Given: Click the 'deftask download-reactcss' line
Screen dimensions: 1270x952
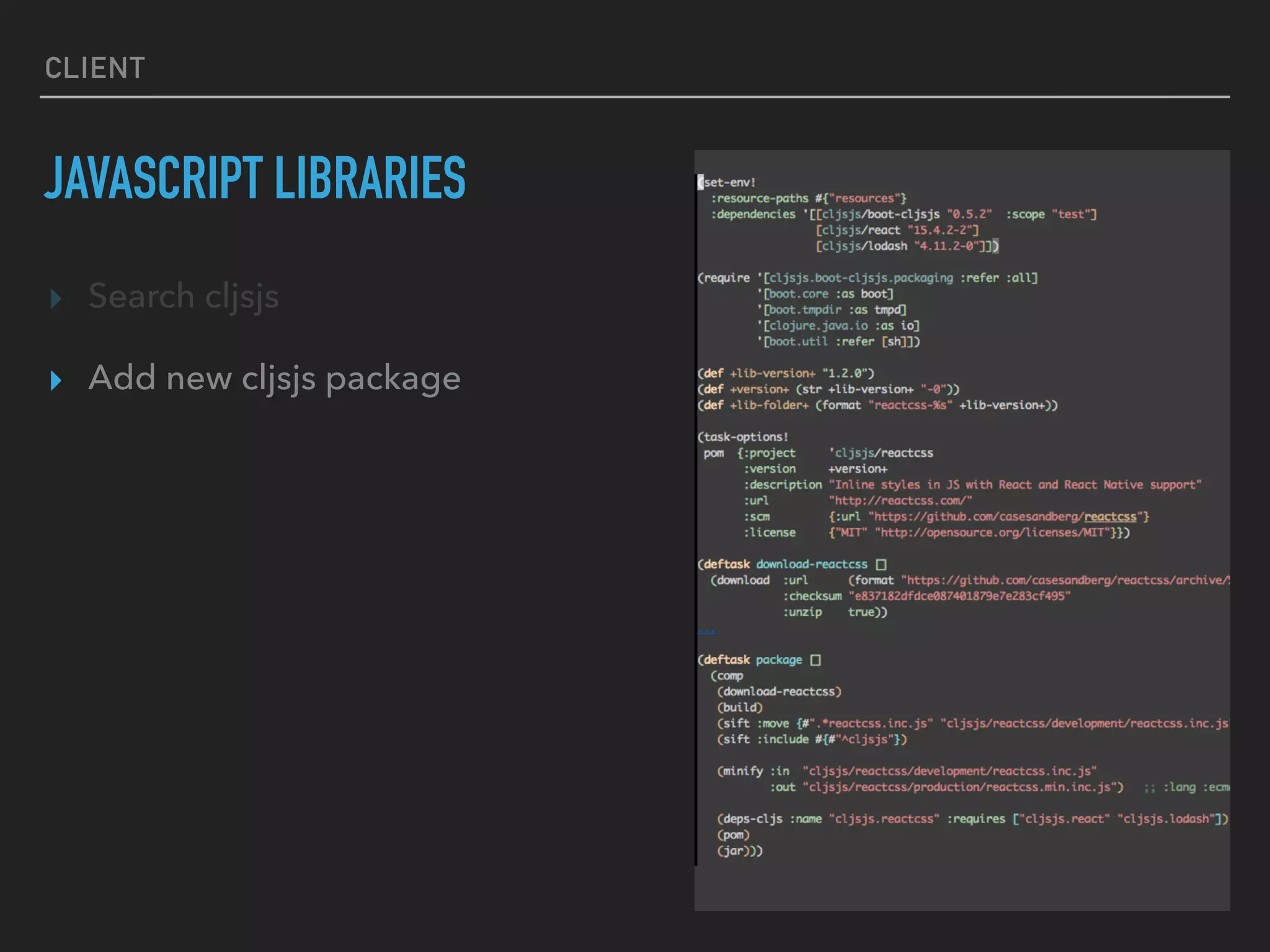Looking at the screenshot, I should coord(792,565).
